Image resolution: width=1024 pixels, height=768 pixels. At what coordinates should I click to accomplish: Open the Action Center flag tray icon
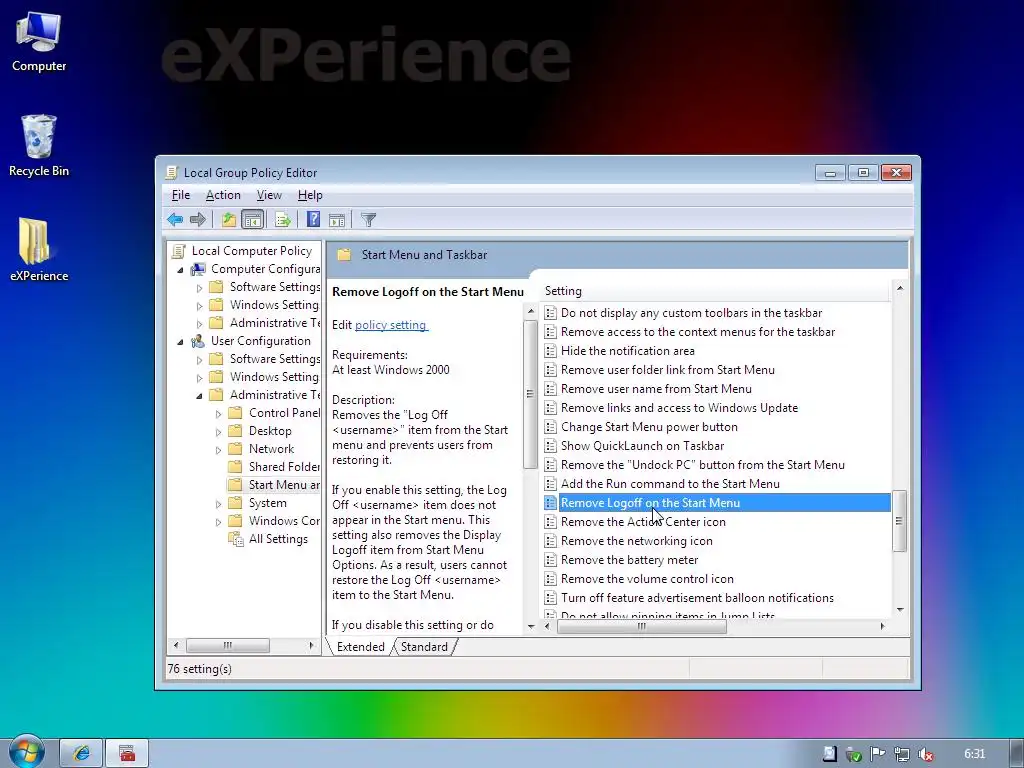[878, 754]
